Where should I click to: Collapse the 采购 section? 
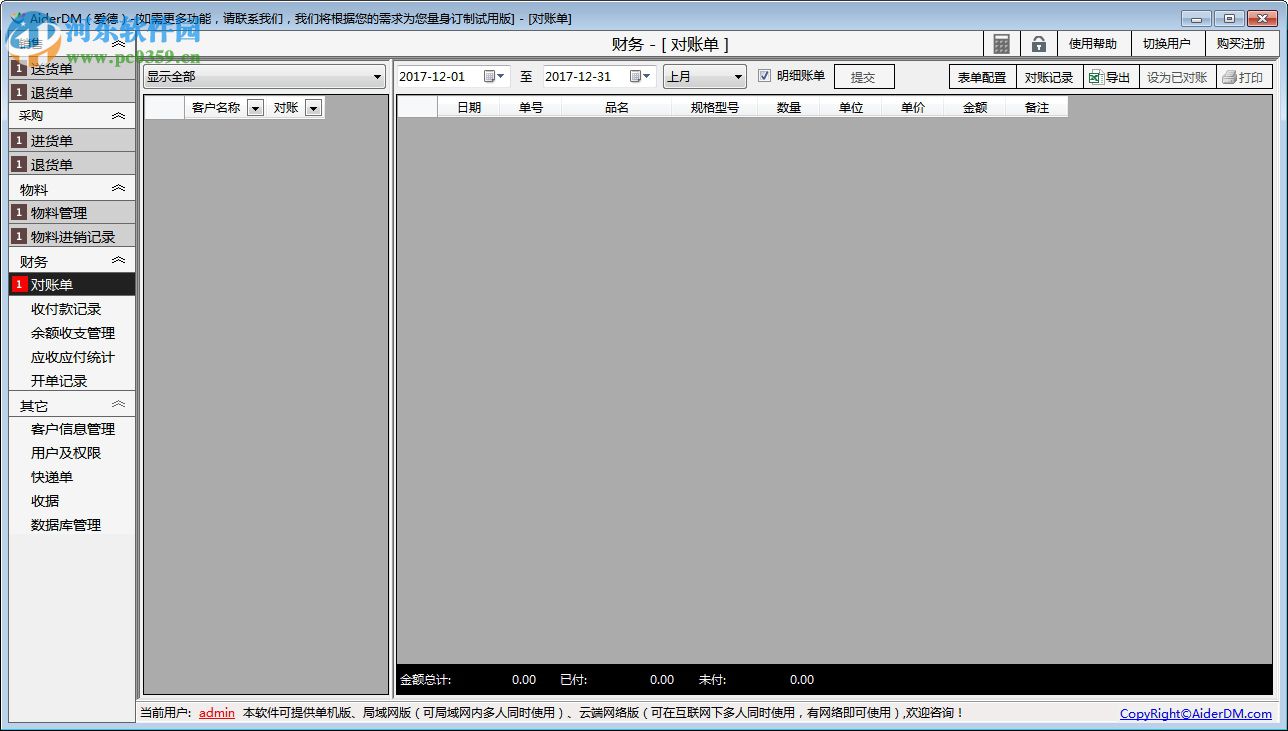pos(118,116)
